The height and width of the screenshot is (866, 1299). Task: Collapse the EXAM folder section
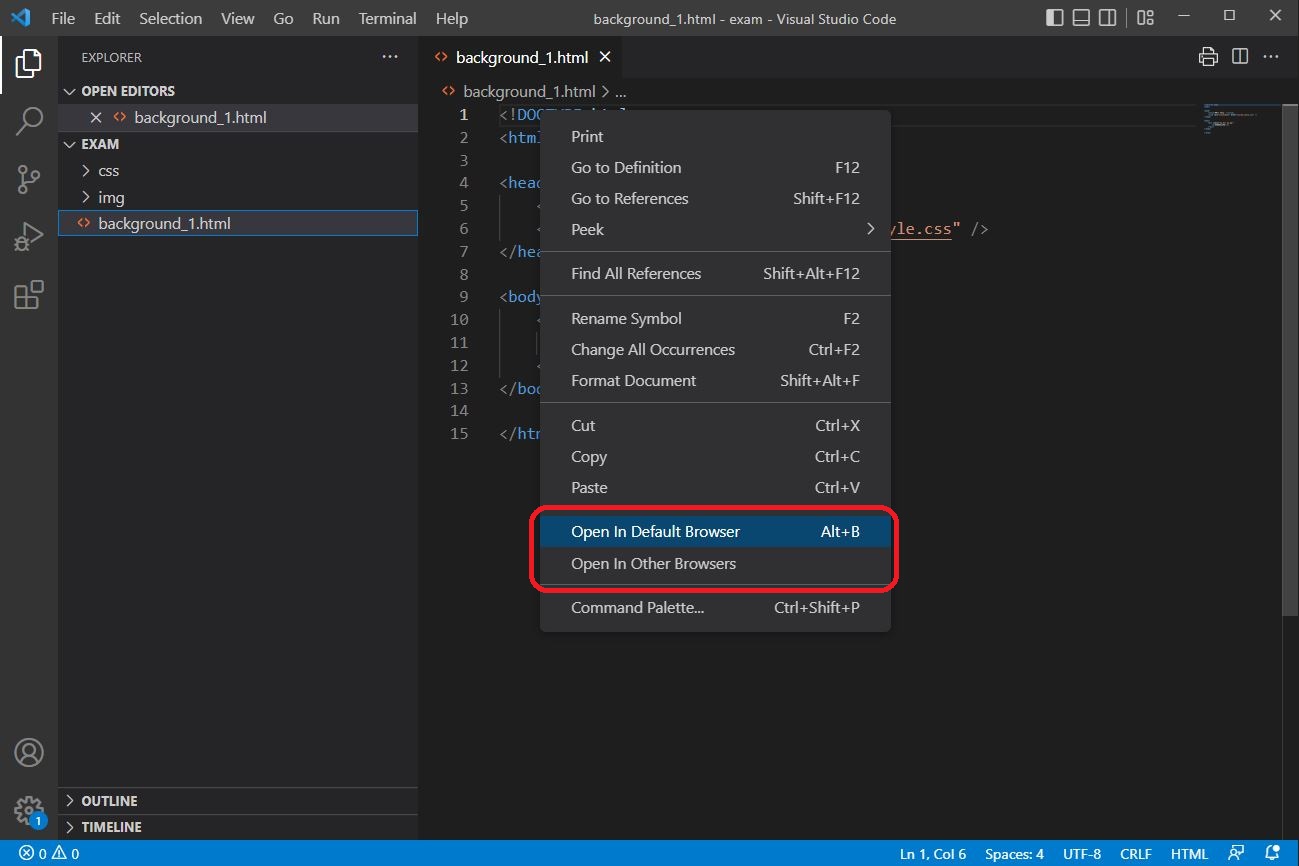pos(238,144)
